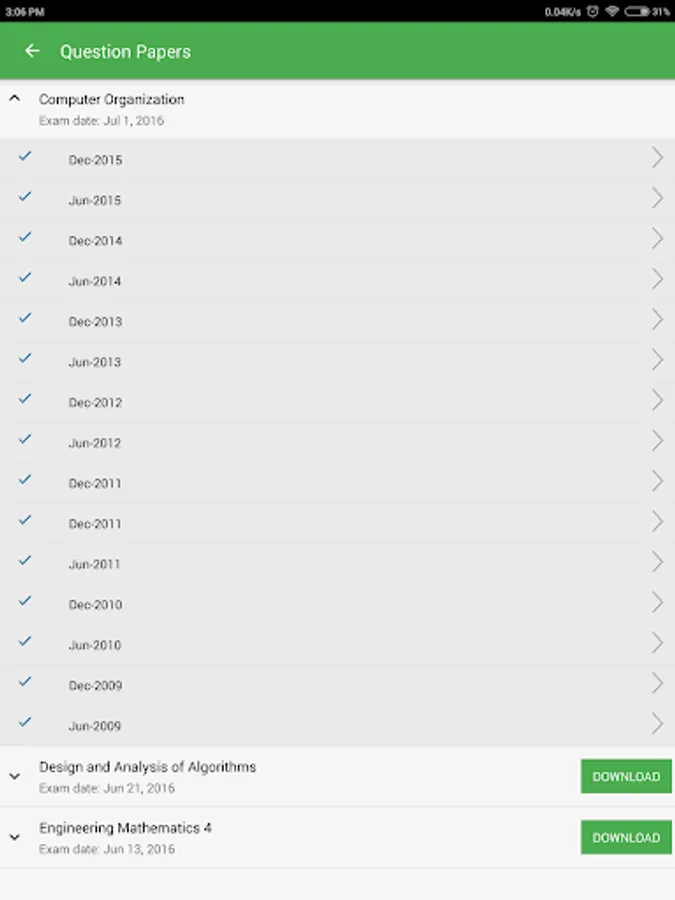Screen dimensions: 675x900
Task: Download Engineering Mathematics 4 papers
Action: 626,837
